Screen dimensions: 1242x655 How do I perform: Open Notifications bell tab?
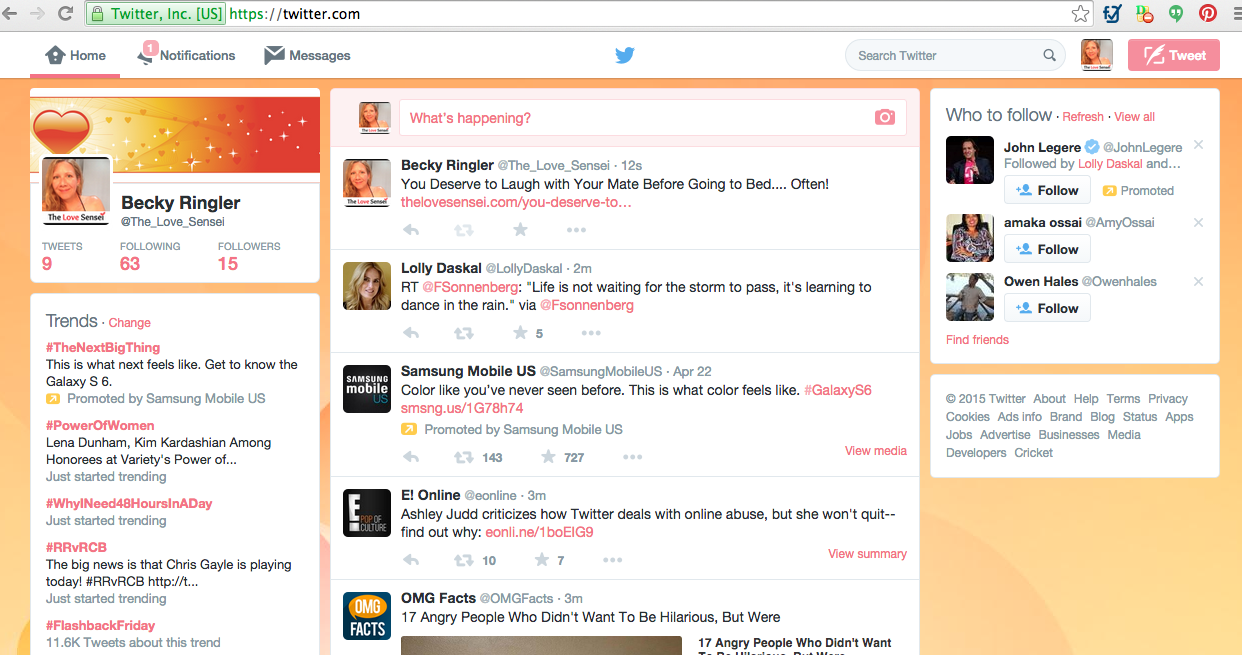click(x=187, y=56)
